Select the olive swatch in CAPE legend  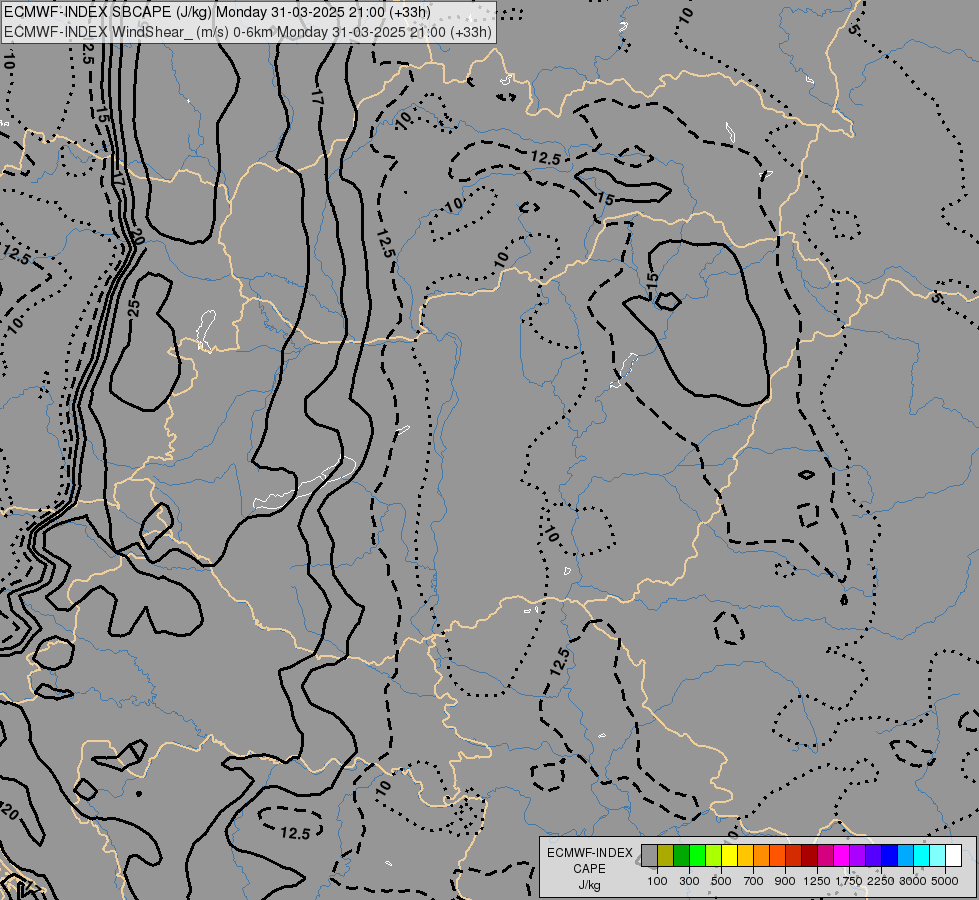click(x=666, y=855)
